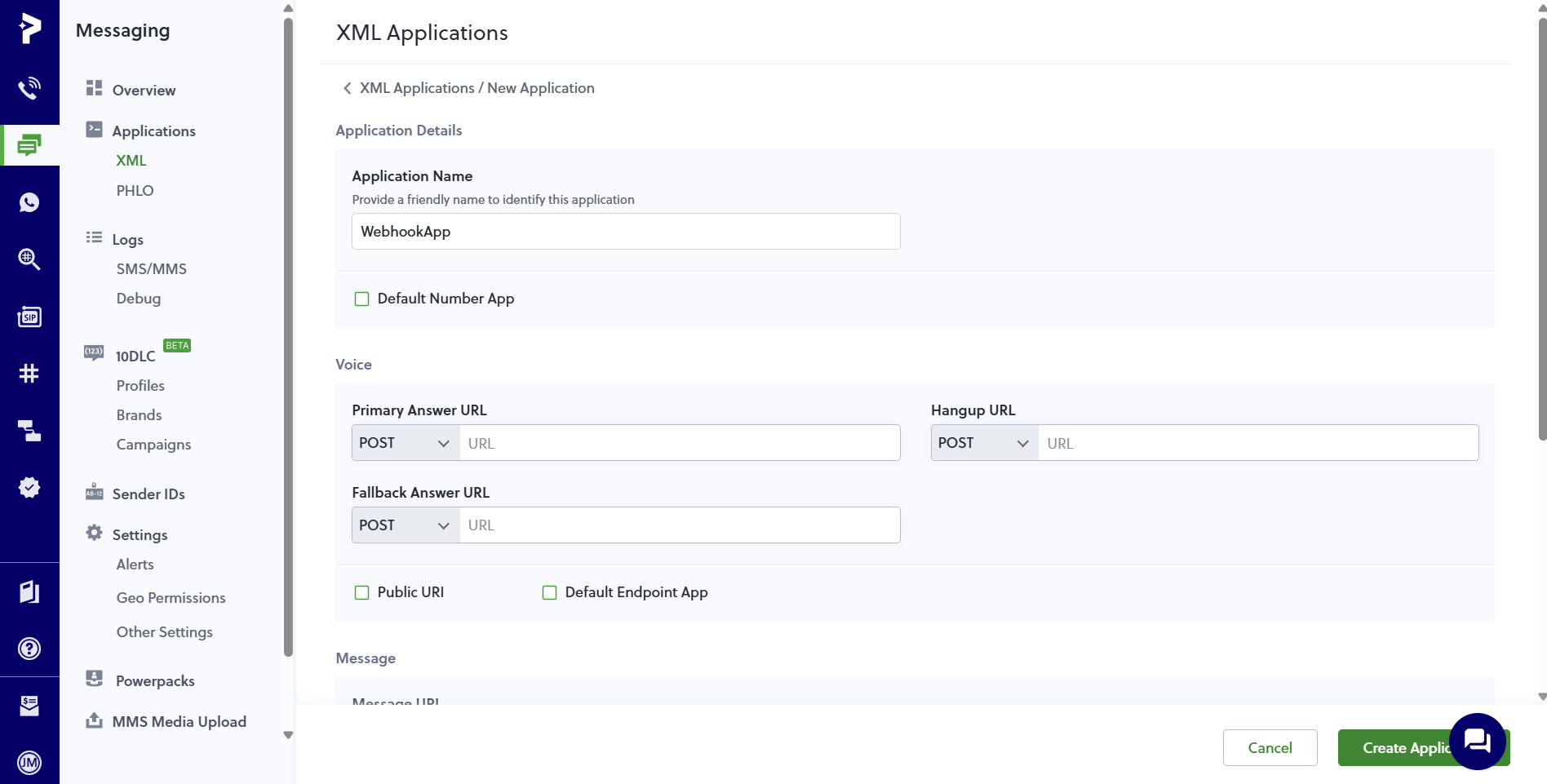Select PHLO under Applications

[x=135, y=191]
